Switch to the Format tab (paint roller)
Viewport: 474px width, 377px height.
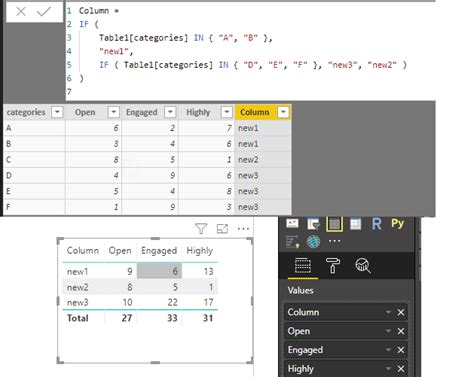pyautogui.click(x=333, y=266)
